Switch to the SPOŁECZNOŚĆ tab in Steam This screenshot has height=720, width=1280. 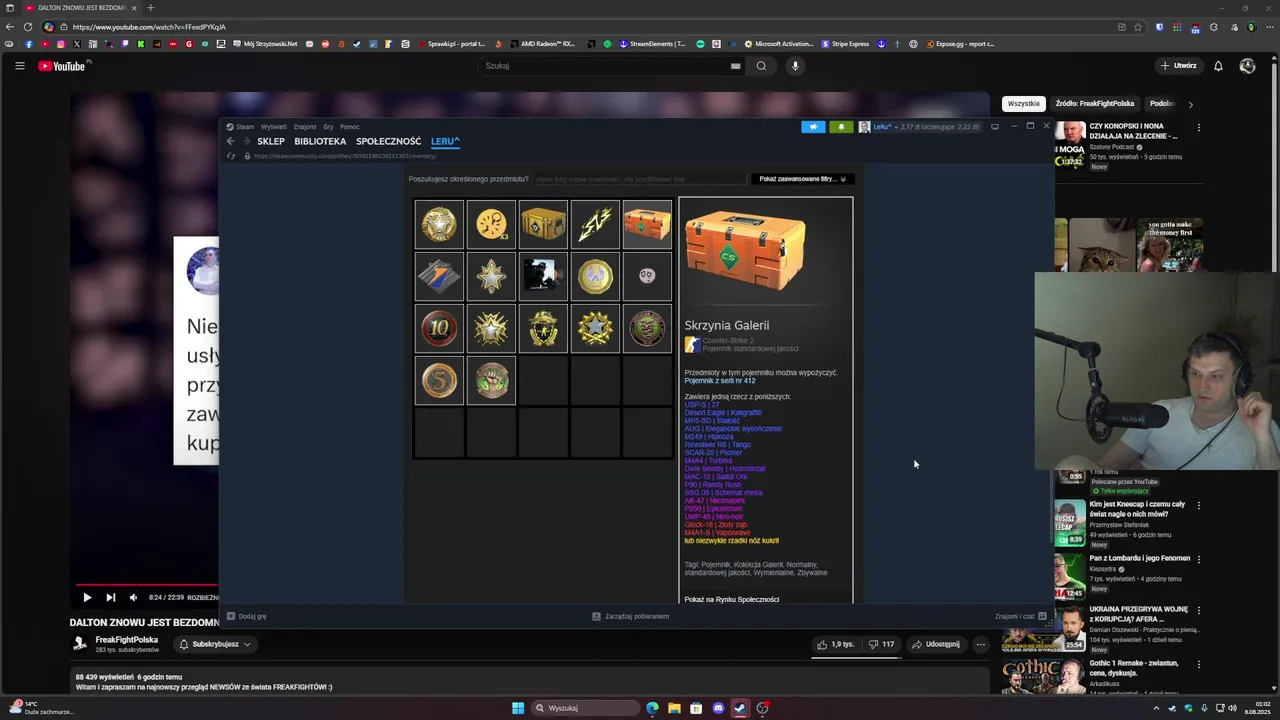[x=388, y=141]
